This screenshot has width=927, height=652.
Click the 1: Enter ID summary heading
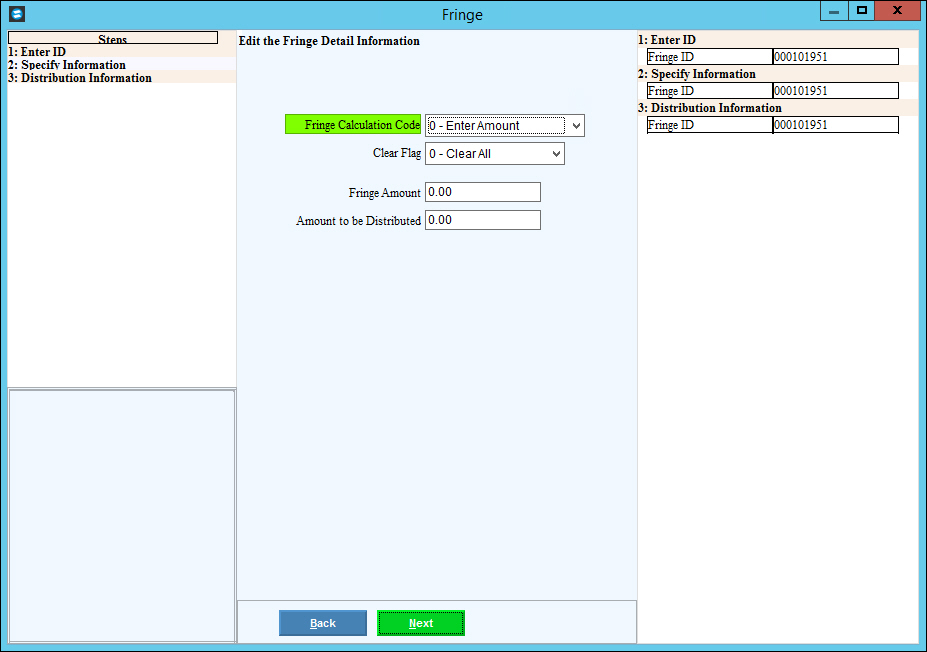[667, 40]
